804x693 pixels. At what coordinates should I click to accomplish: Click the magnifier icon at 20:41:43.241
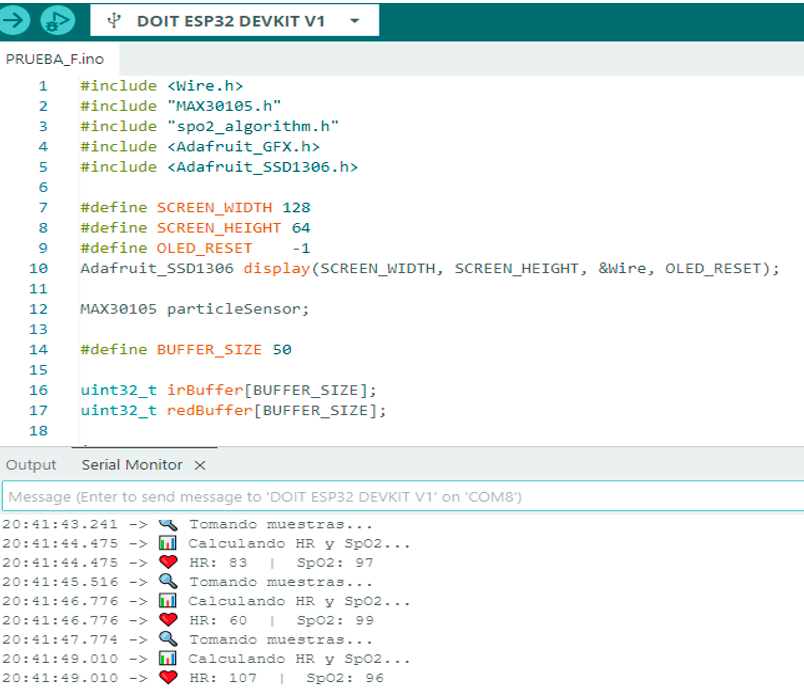coord(168,524)
